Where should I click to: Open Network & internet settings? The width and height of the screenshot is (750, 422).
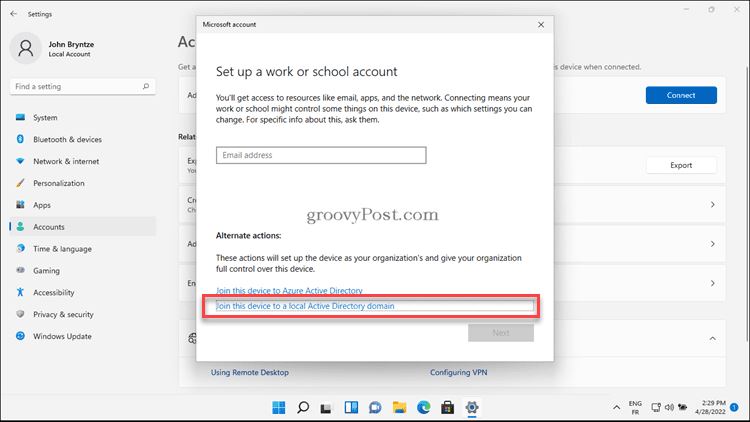[82, 161]
